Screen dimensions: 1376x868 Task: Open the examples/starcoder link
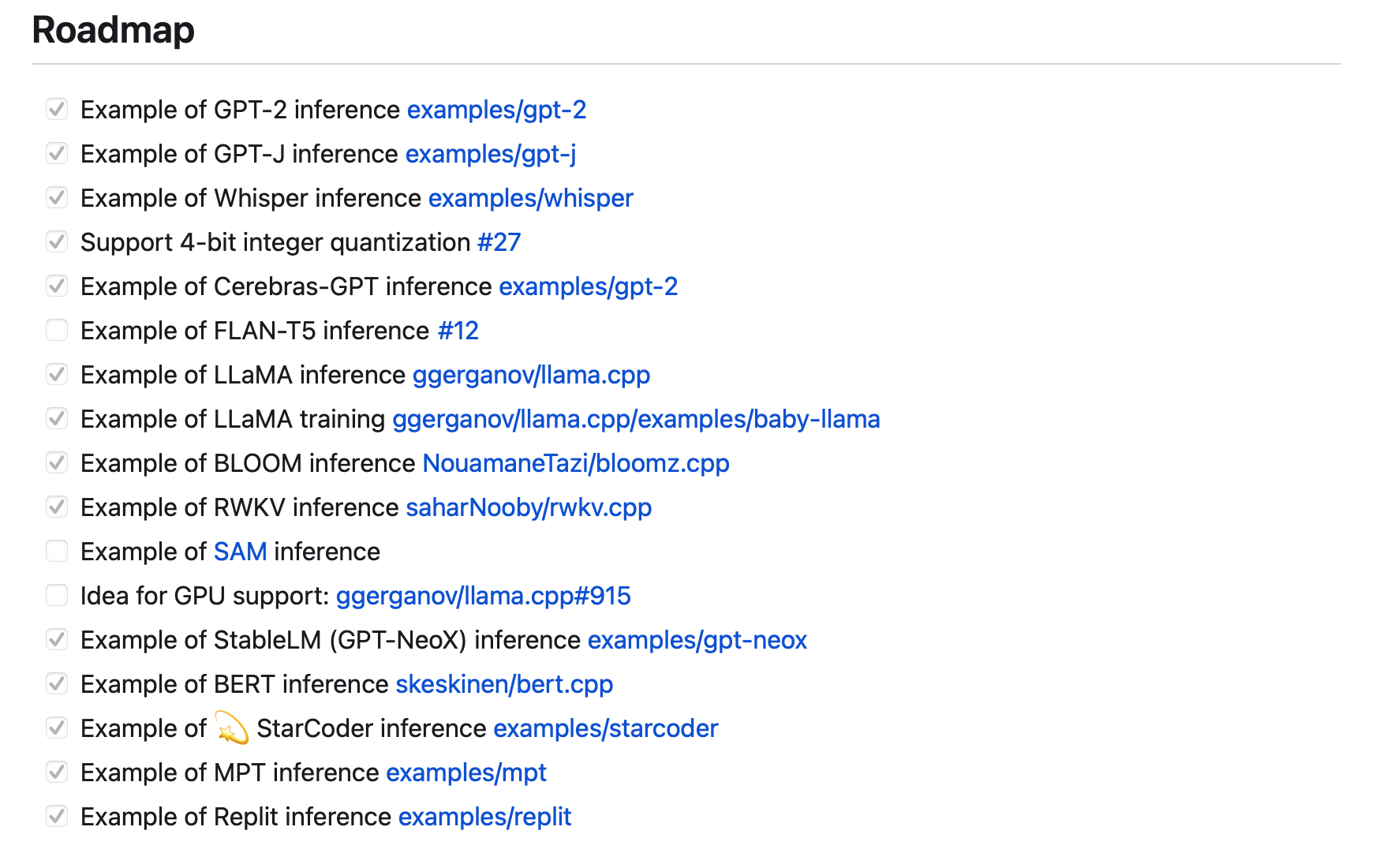(605, 728)
